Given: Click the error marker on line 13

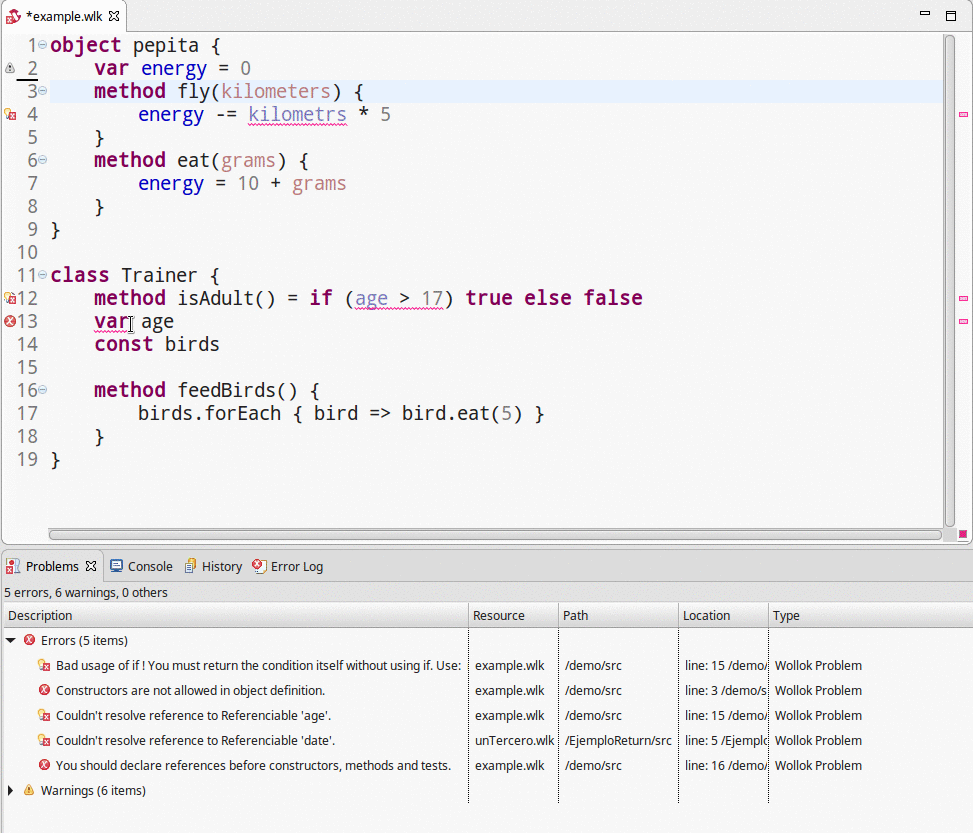Looking at the screenshot, I should 10,321.
